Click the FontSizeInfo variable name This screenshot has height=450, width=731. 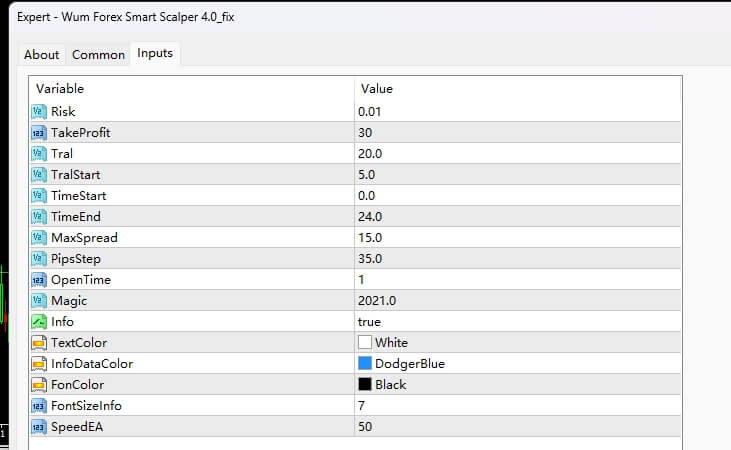pos(86,405)
